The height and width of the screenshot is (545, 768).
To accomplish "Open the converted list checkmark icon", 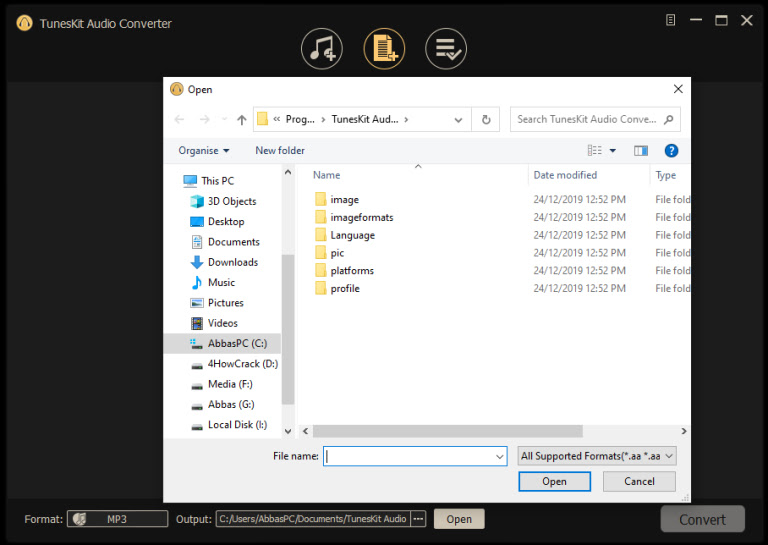I will (x=446, y=49).
